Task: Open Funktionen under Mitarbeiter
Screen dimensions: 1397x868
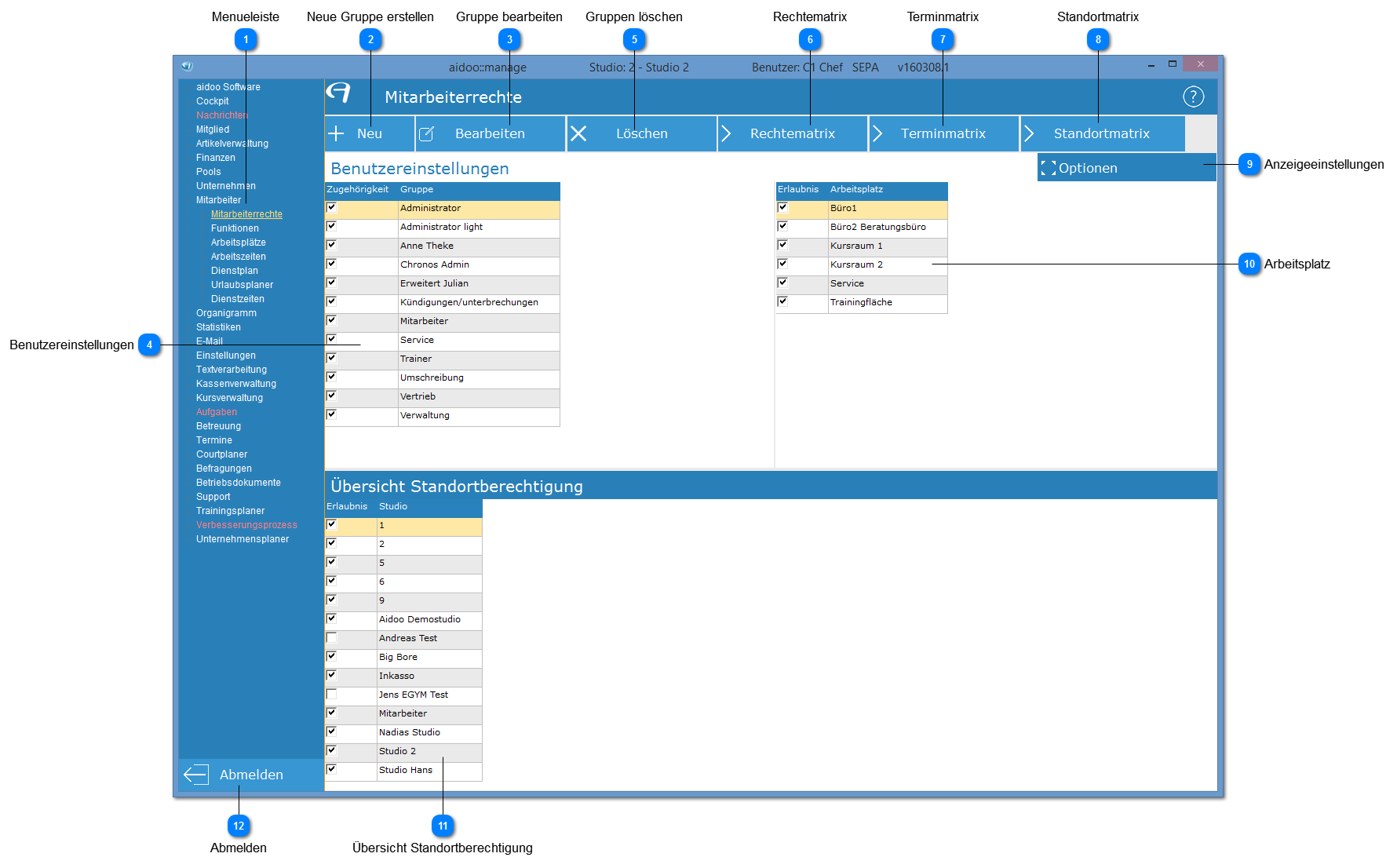Action: point(235,228)
